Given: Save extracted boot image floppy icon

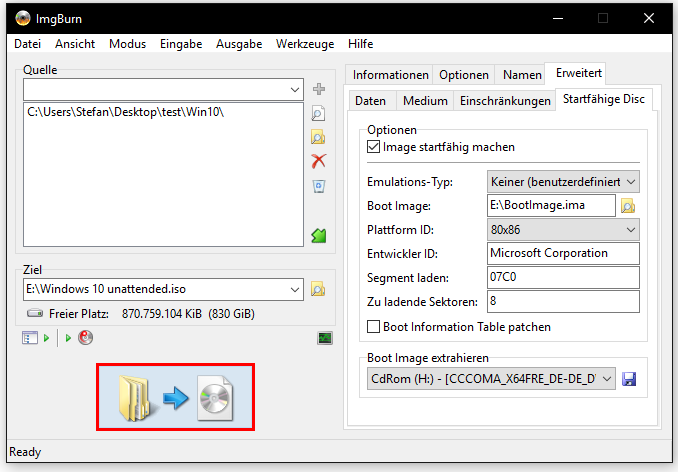Looking at the screenshot, I should (629, 379).
